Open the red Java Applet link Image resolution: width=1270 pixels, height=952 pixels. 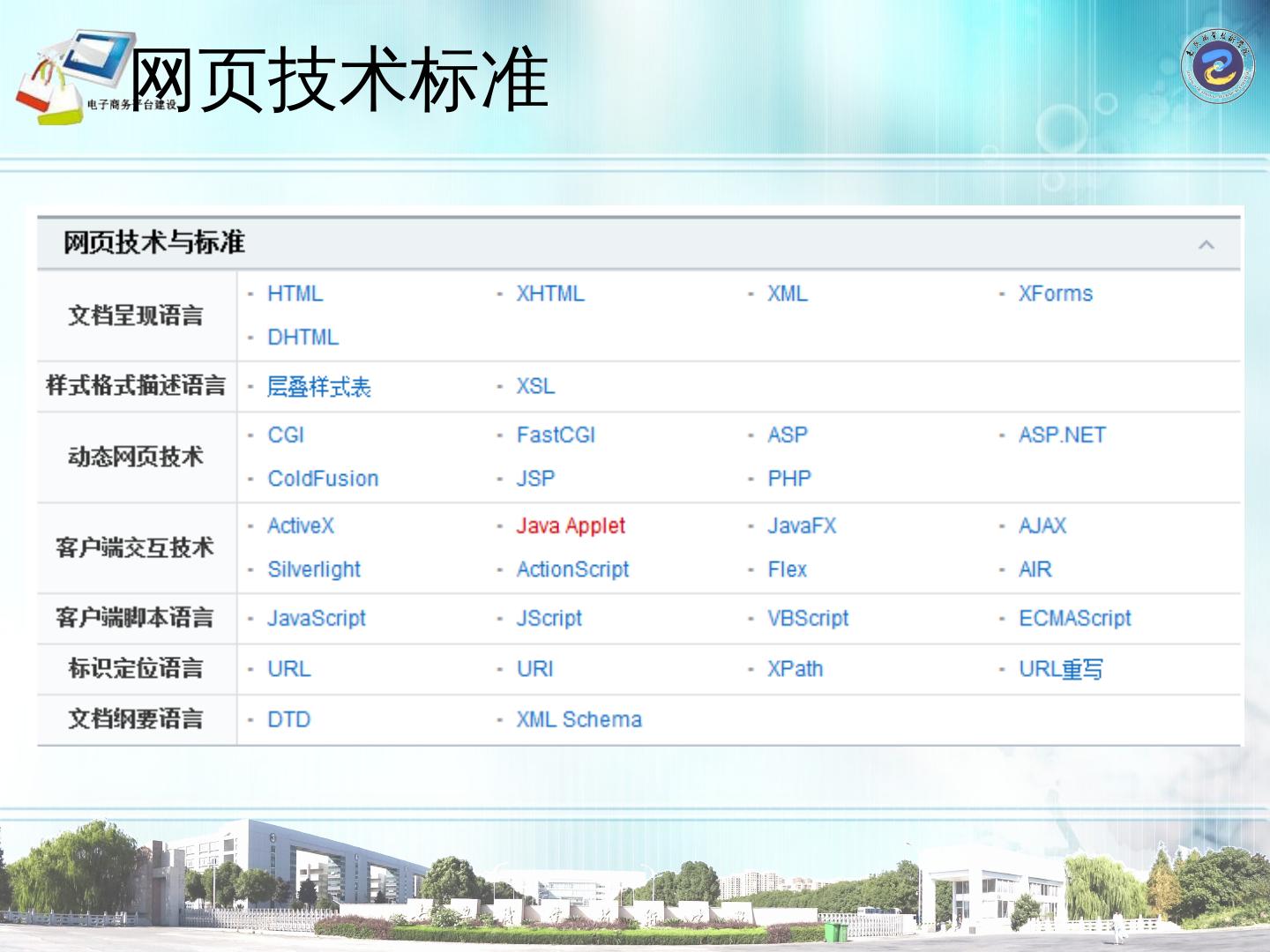(x=571, y=526)
